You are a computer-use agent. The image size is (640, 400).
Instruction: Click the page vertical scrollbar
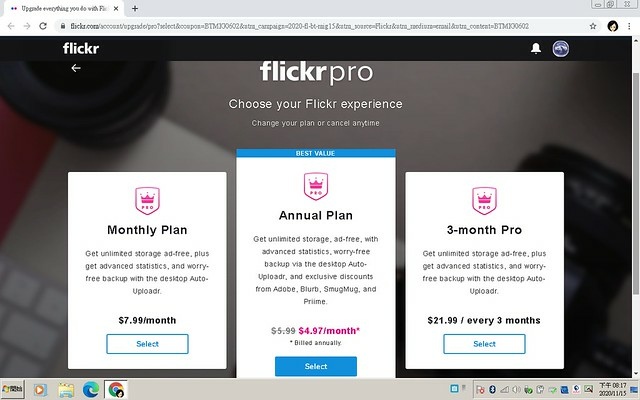[x=636, y=184]
